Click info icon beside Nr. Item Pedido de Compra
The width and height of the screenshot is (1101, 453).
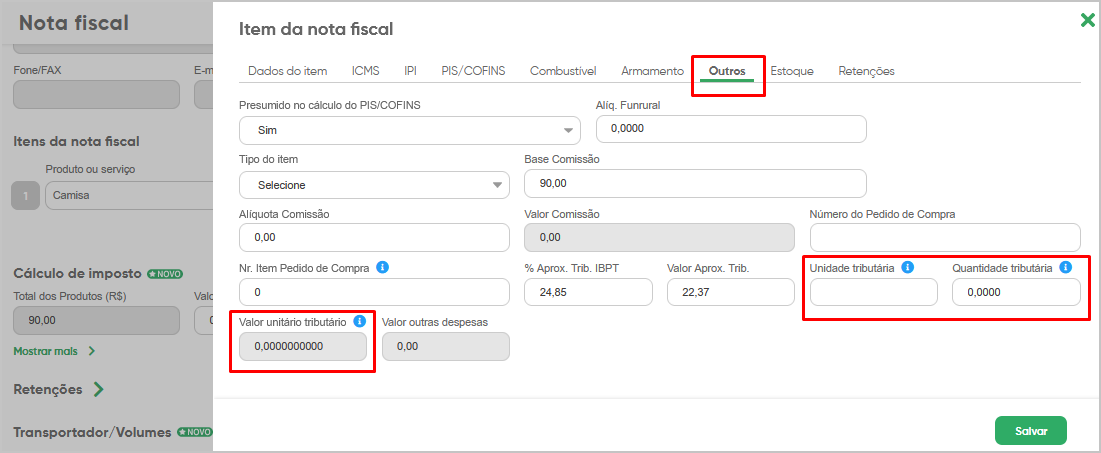(383, 268)
